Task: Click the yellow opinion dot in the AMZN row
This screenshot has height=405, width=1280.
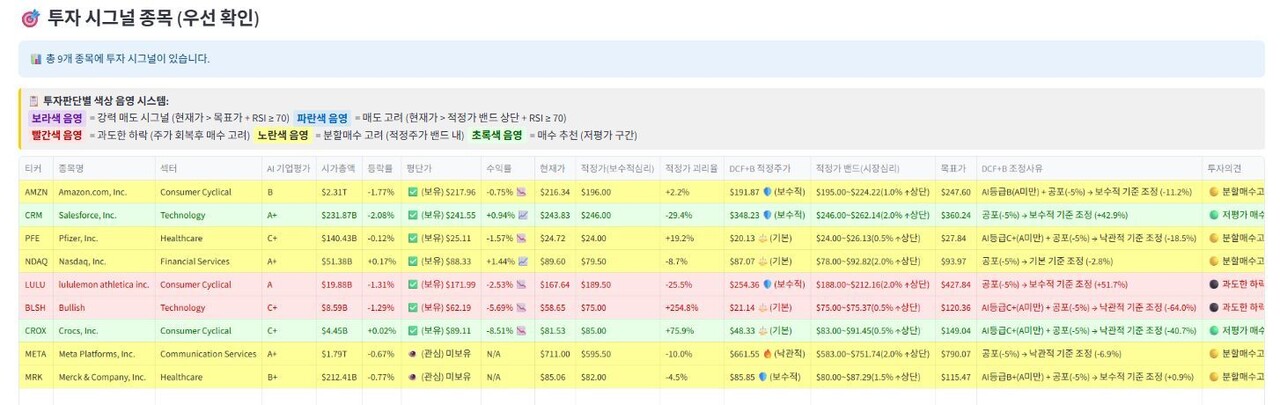Action: 1214,192
